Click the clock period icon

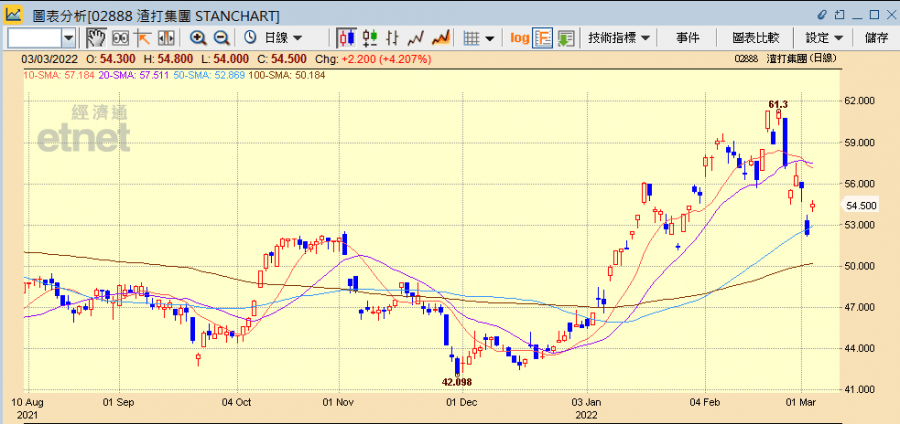coord(250,38)
